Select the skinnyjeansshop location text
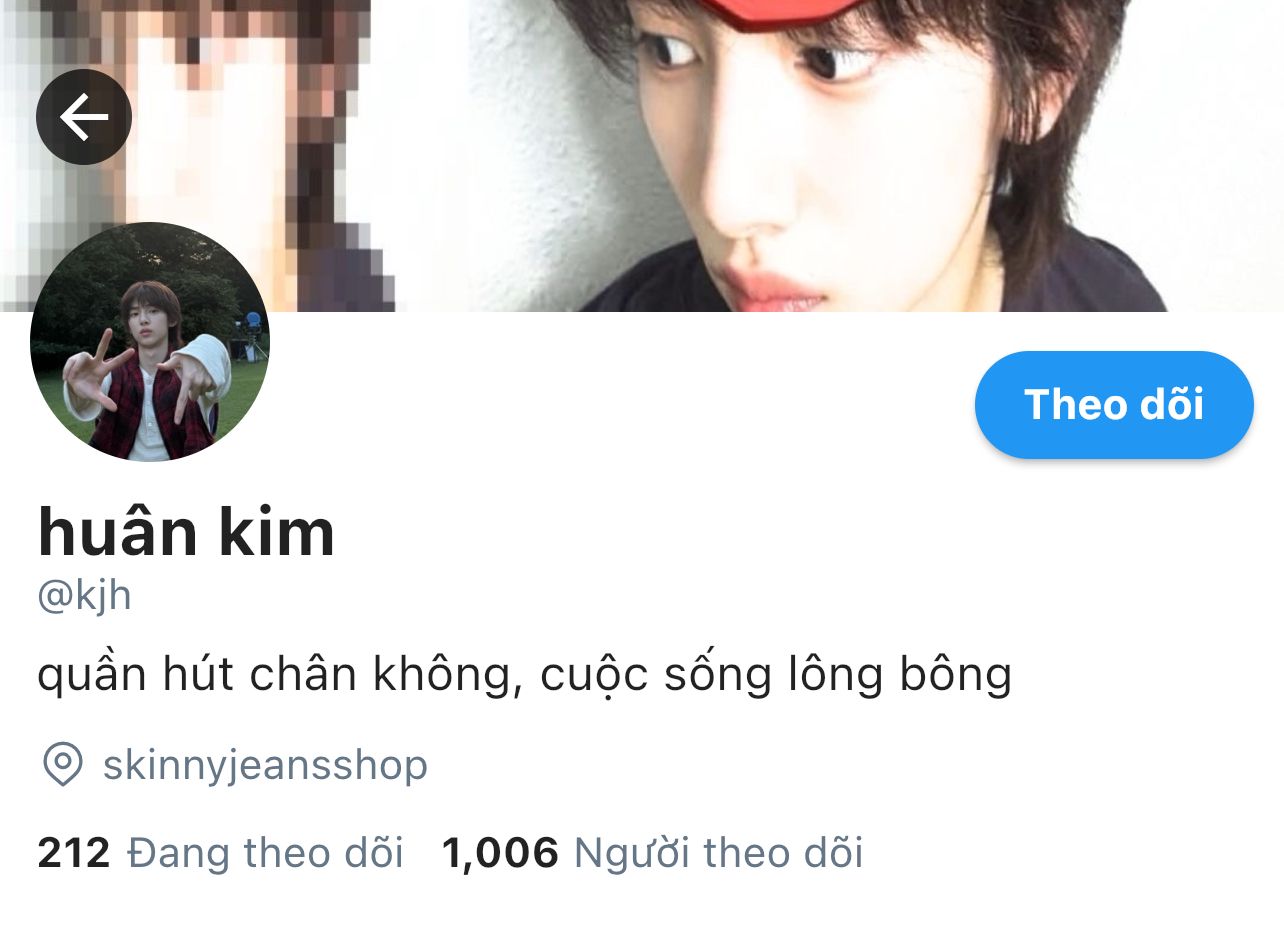 click(265, 766)
